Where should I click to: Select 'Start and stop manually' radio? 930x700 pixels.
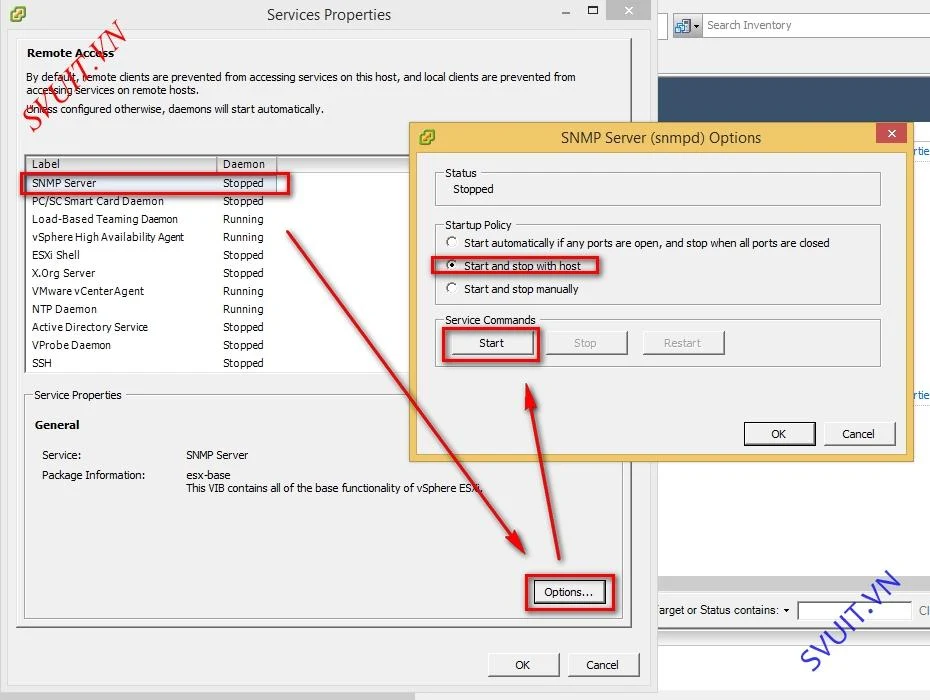pyautogui.click(x=452, y=288)
